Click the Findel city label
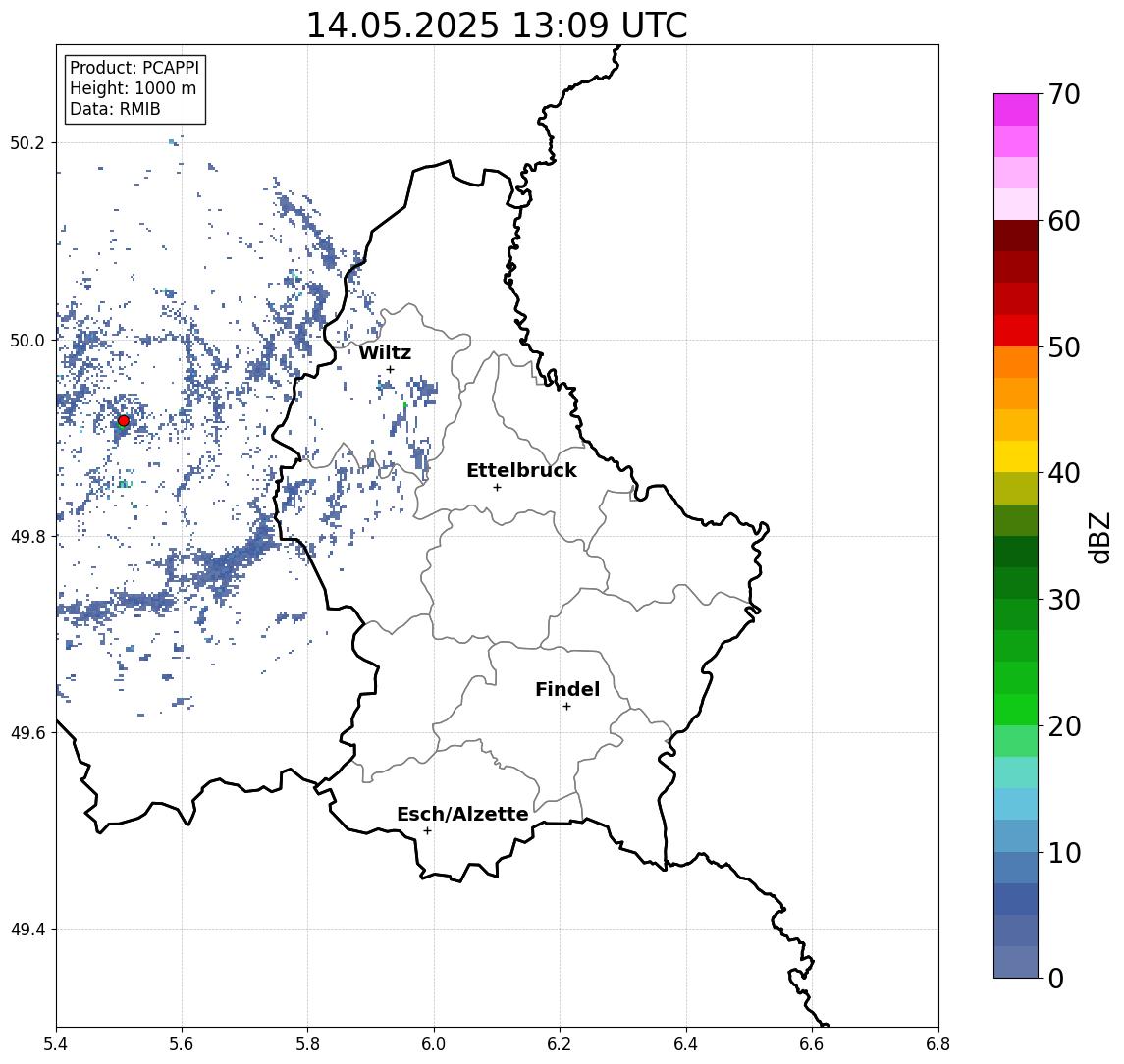The width and height of the screenshot is (1124, 1064). pyautogui.click(x=567, y=689)
